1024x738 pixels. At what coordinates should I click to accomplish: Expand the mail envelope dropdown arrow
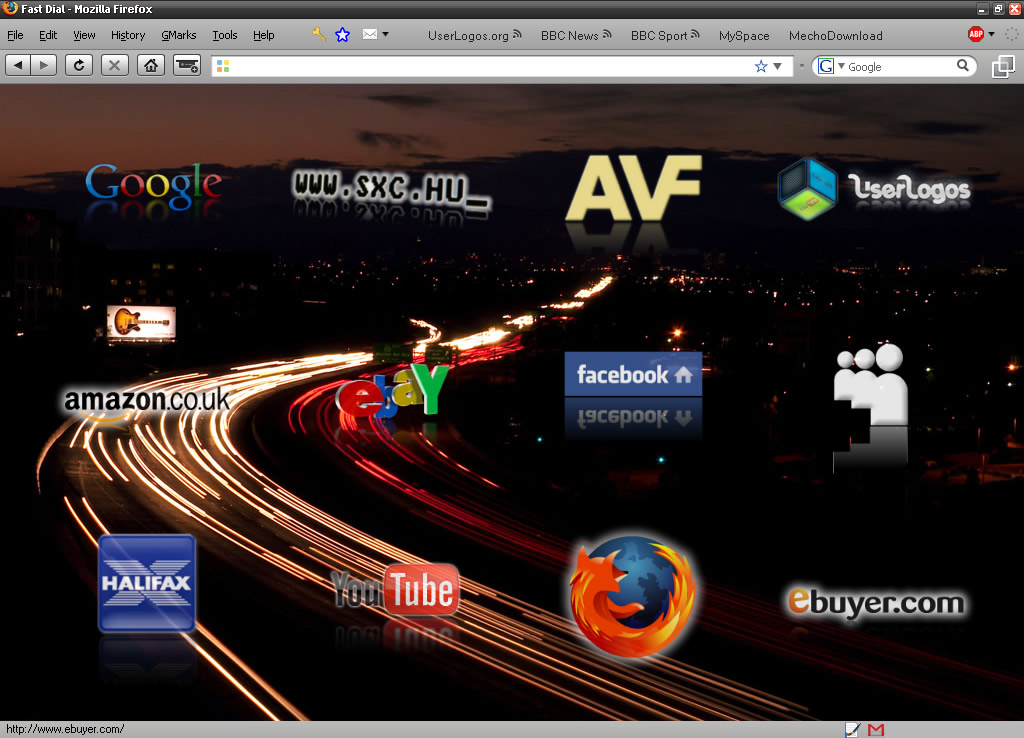(385, 35)
